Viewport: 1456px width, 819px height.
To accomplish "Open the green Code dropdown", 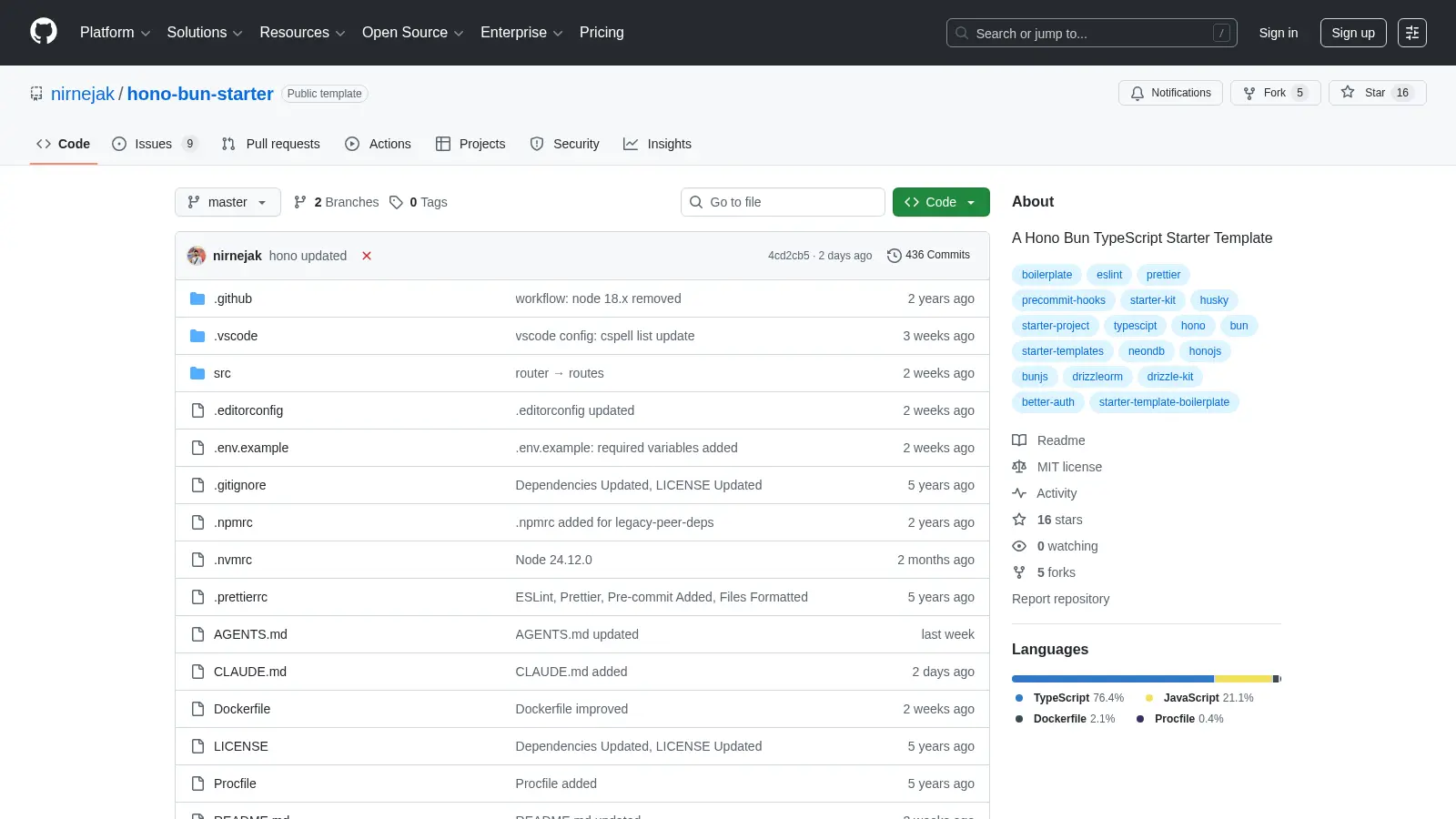I will 941,202.
